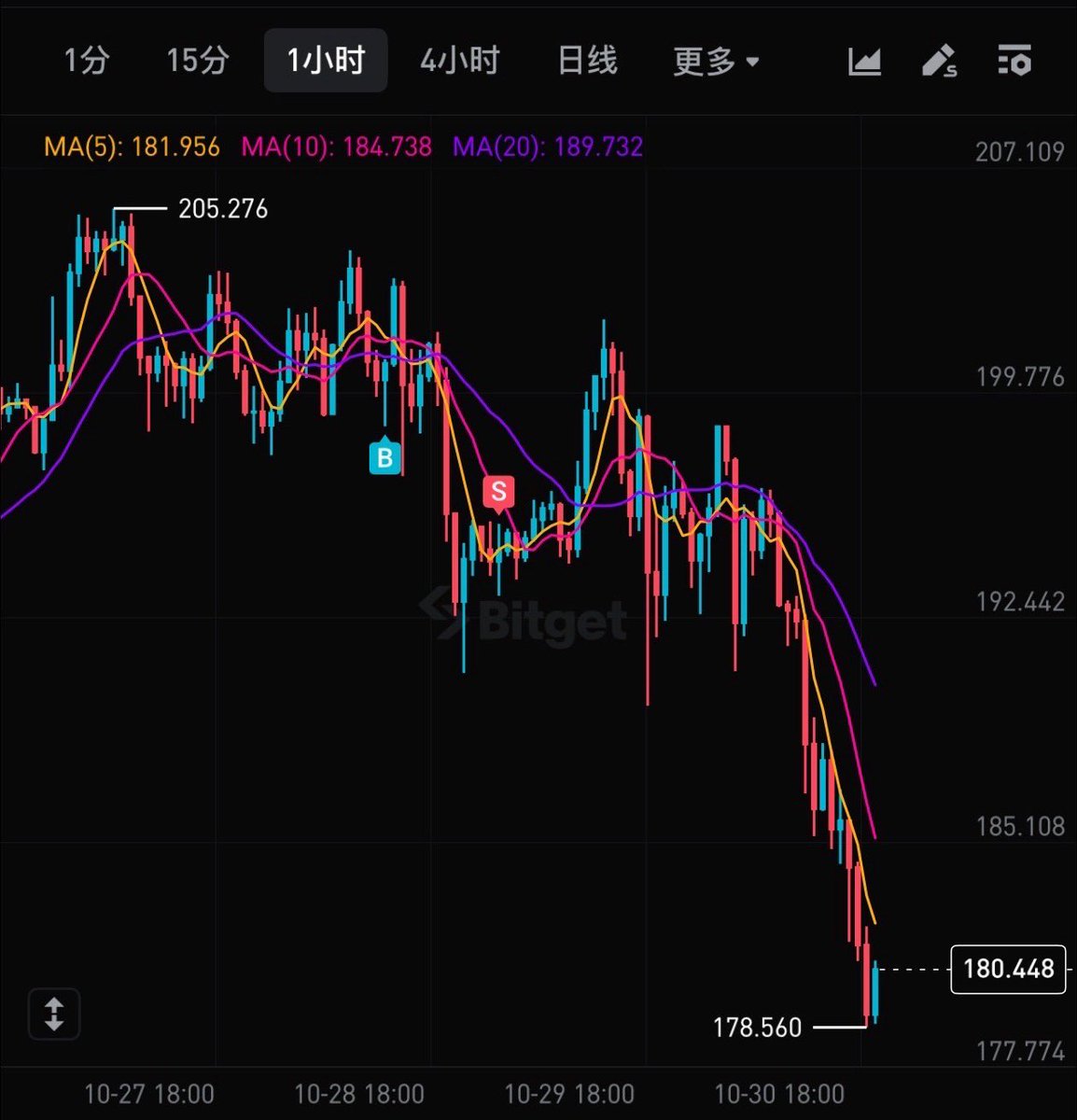Viewport: 1077px width, 1120px height.
Task: Click the 205.276 high price label
Action: pos(223,209)
